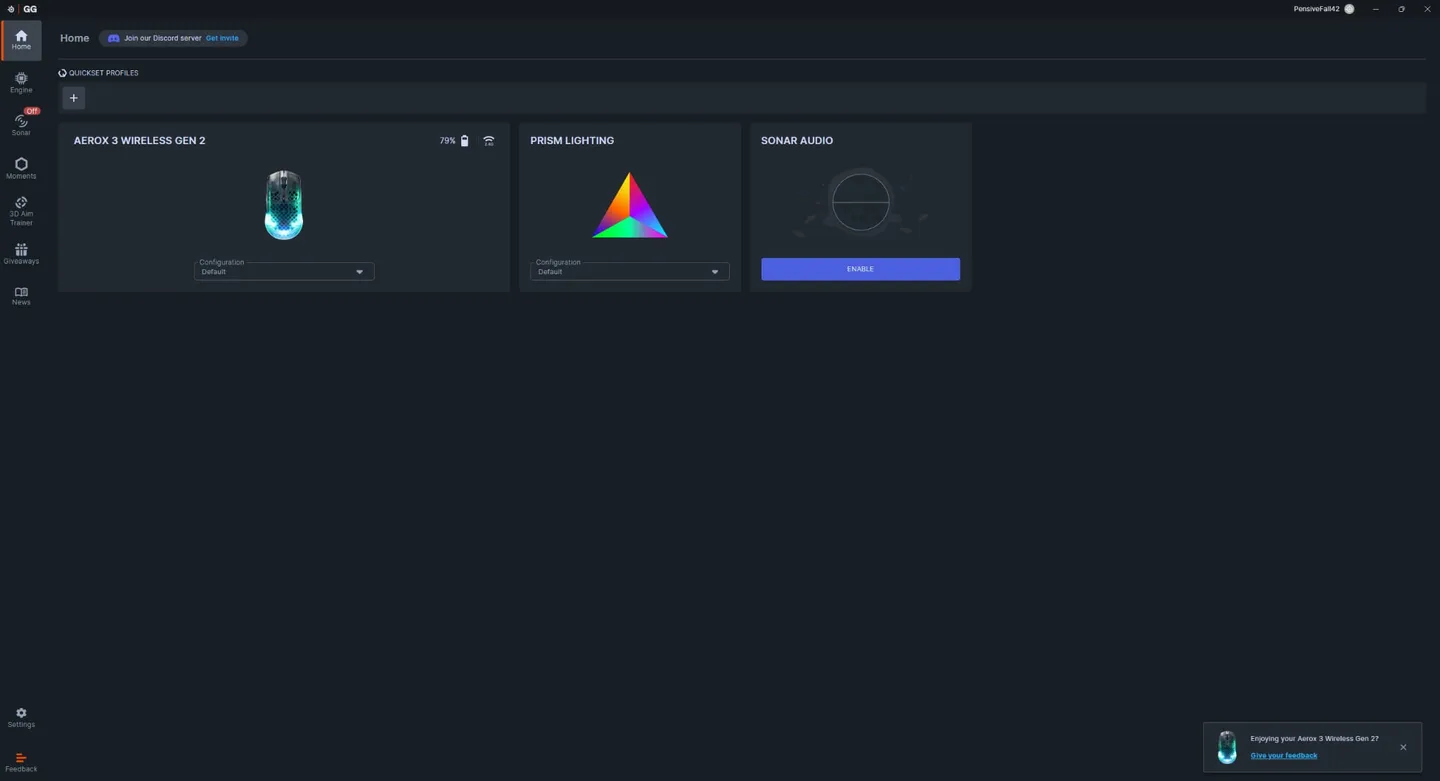Viewport: 1440px width, 781px height.
Task: Open the Sonar section in sidebar
Action: [21, 123]
